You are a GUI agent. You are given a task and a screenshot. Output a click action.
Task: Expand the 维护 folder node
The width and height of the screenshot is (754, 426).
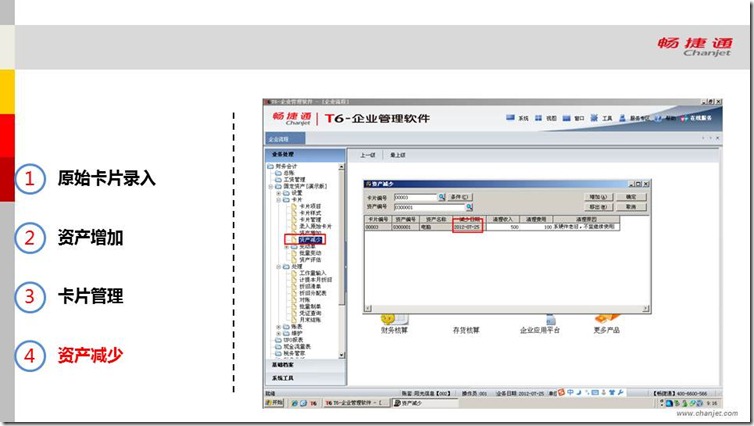pyautogui.click(x=278, y=333)
